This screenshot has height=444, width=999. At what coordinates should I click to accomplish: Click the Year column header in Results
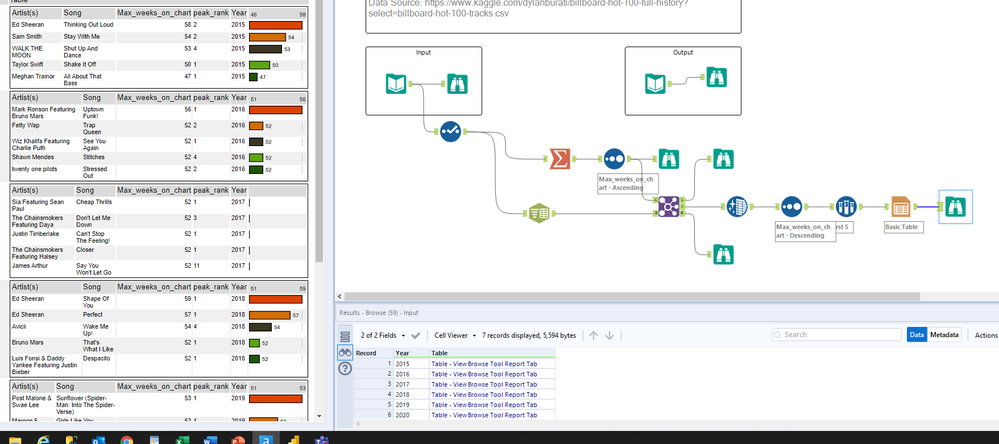pyautogui.click(x=411, y=353)
